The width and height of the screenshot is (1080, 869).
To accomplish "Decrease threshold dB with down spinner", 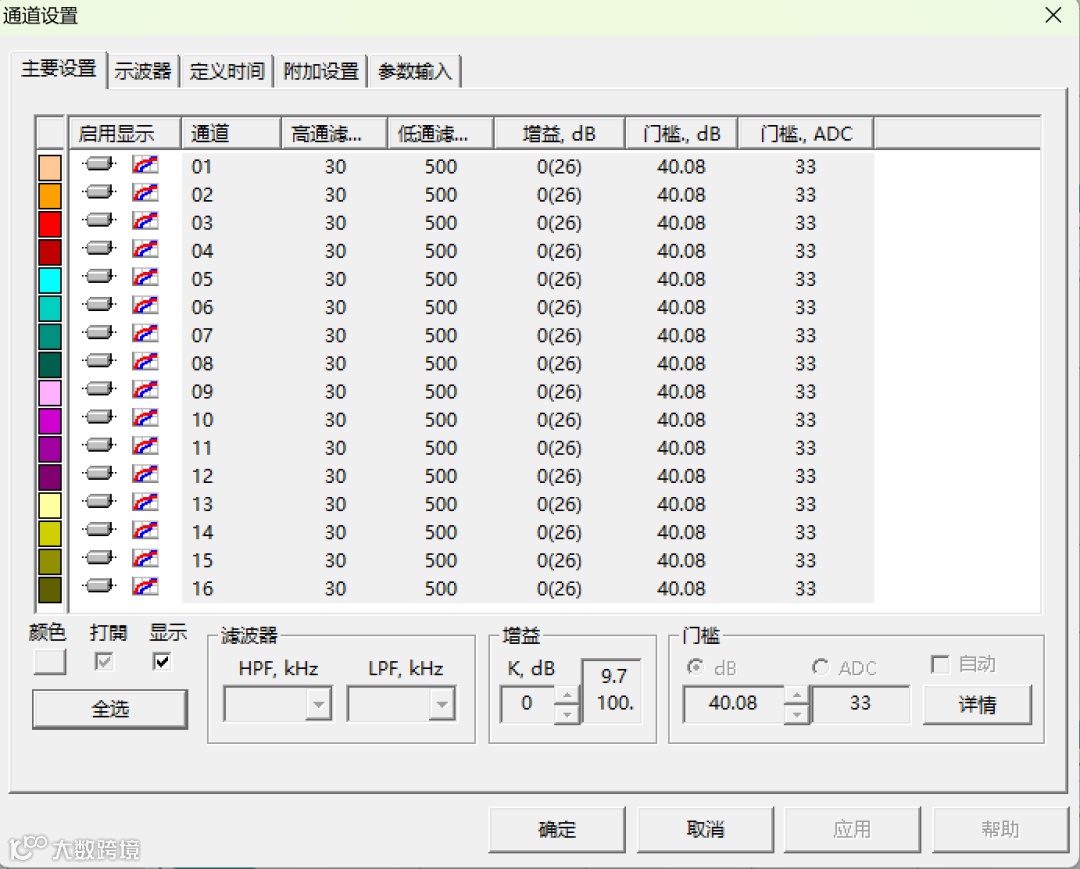I will 796,713.
